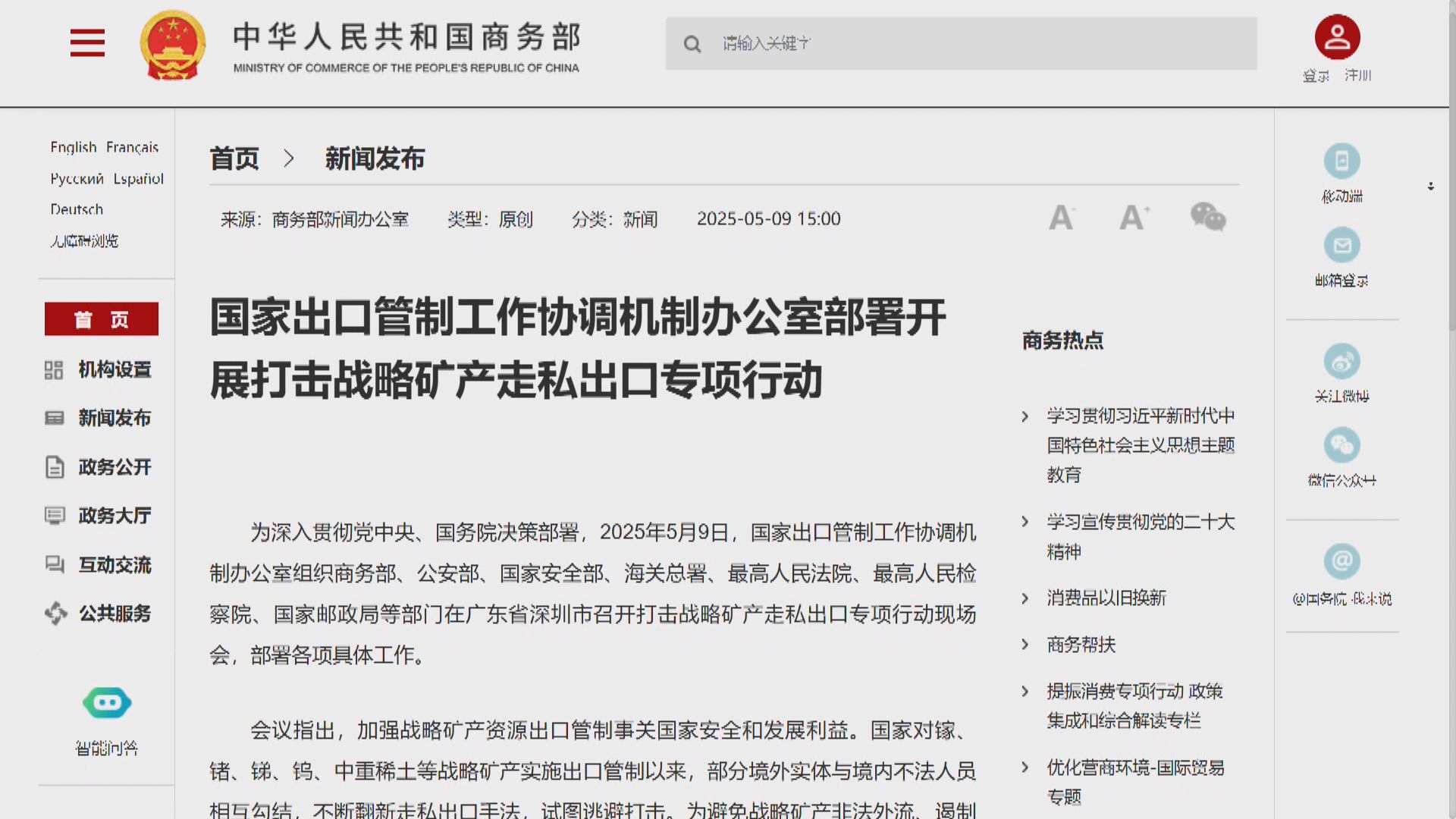Decrease article font size with A-
The height and width of the screenshot is (819, 1456).
click(1061, 218)
